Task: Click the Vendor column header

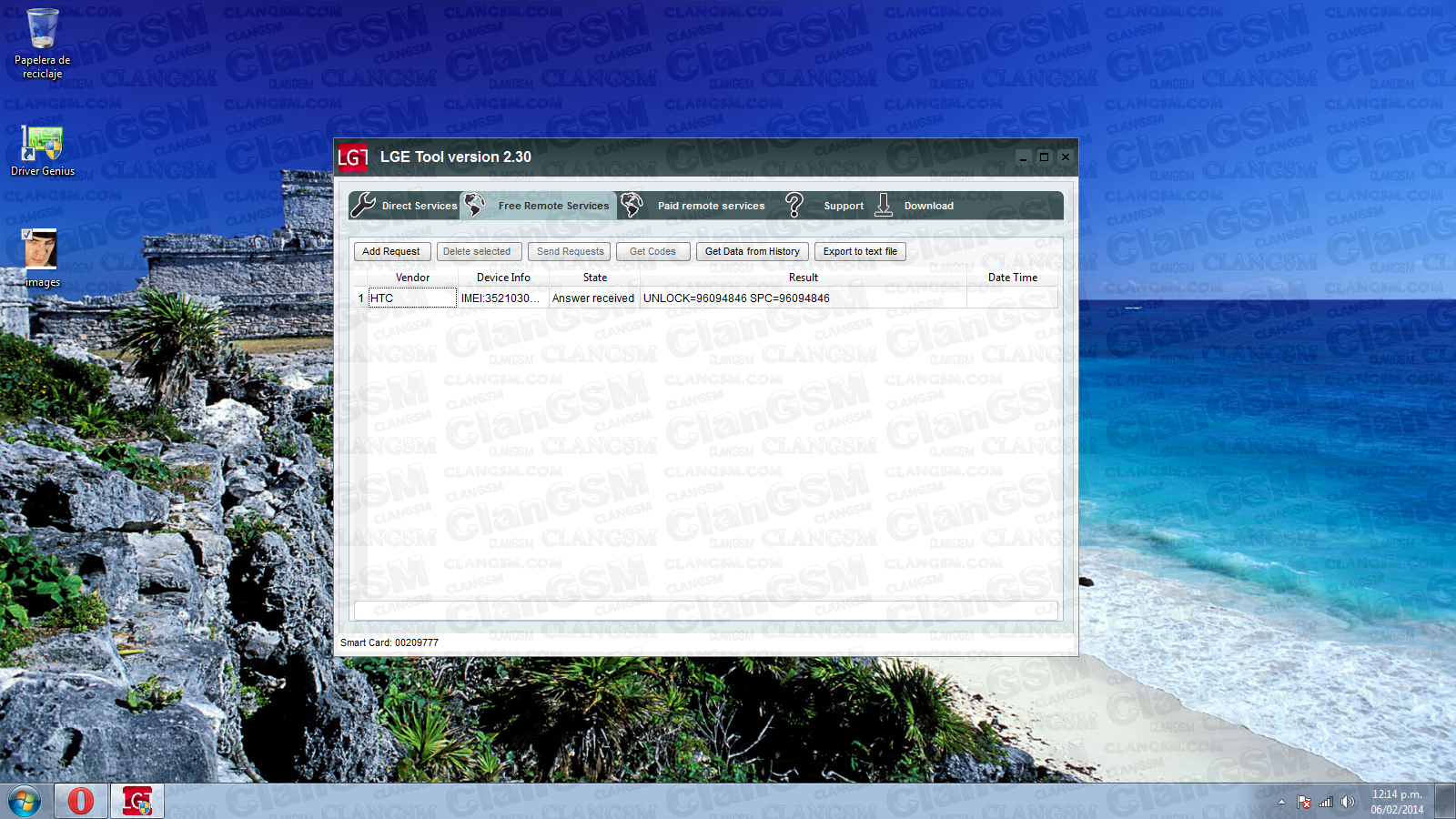Action: coord(412,278)
